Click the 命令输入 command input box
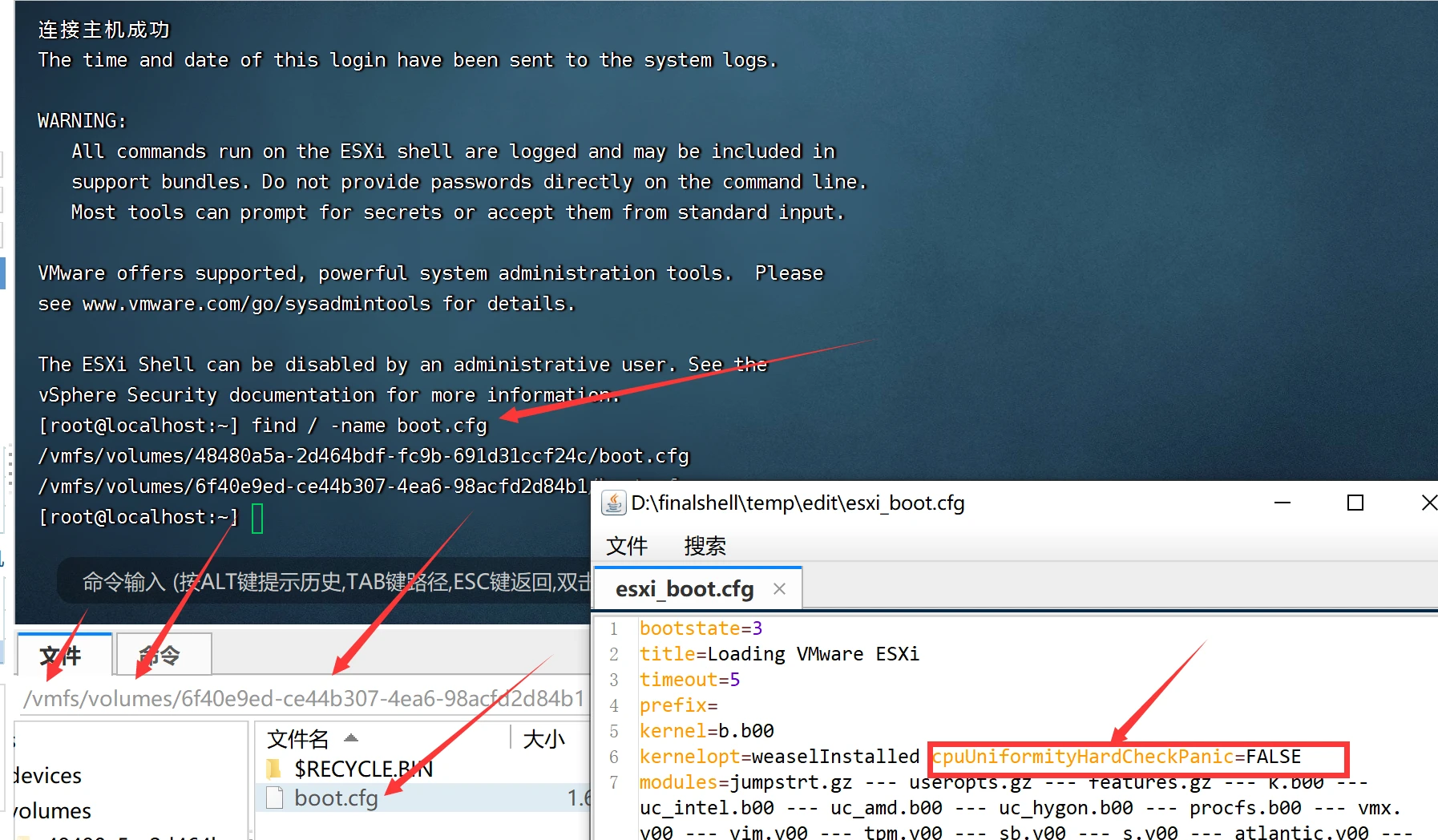The height and width of the screenshot is (840, 1438). pos(324,582)
